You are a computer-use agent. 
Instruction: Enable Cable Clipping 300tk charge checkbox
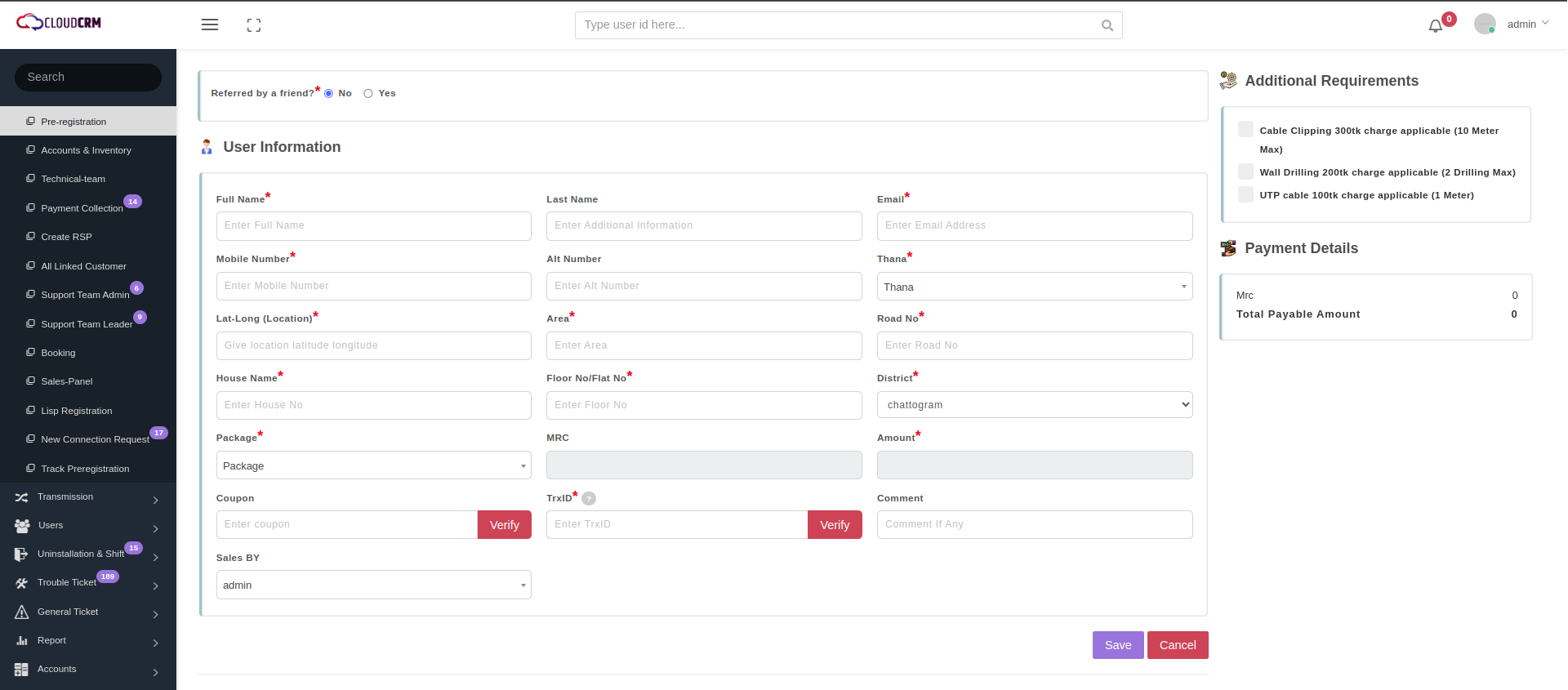[1245, 130]
